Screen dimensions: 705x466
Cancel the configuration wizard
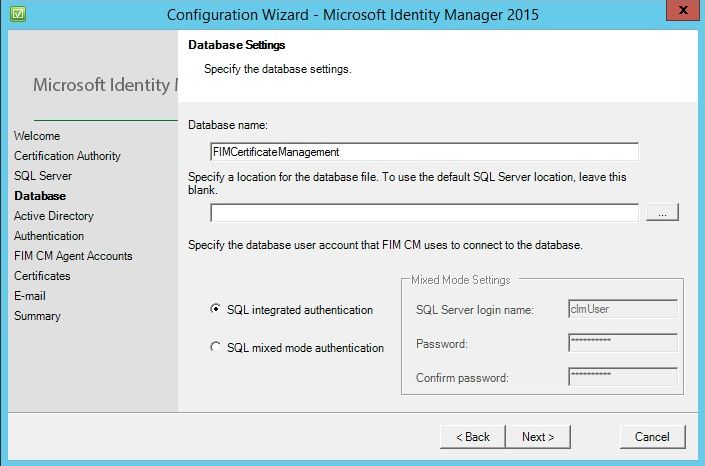(652, 437)
